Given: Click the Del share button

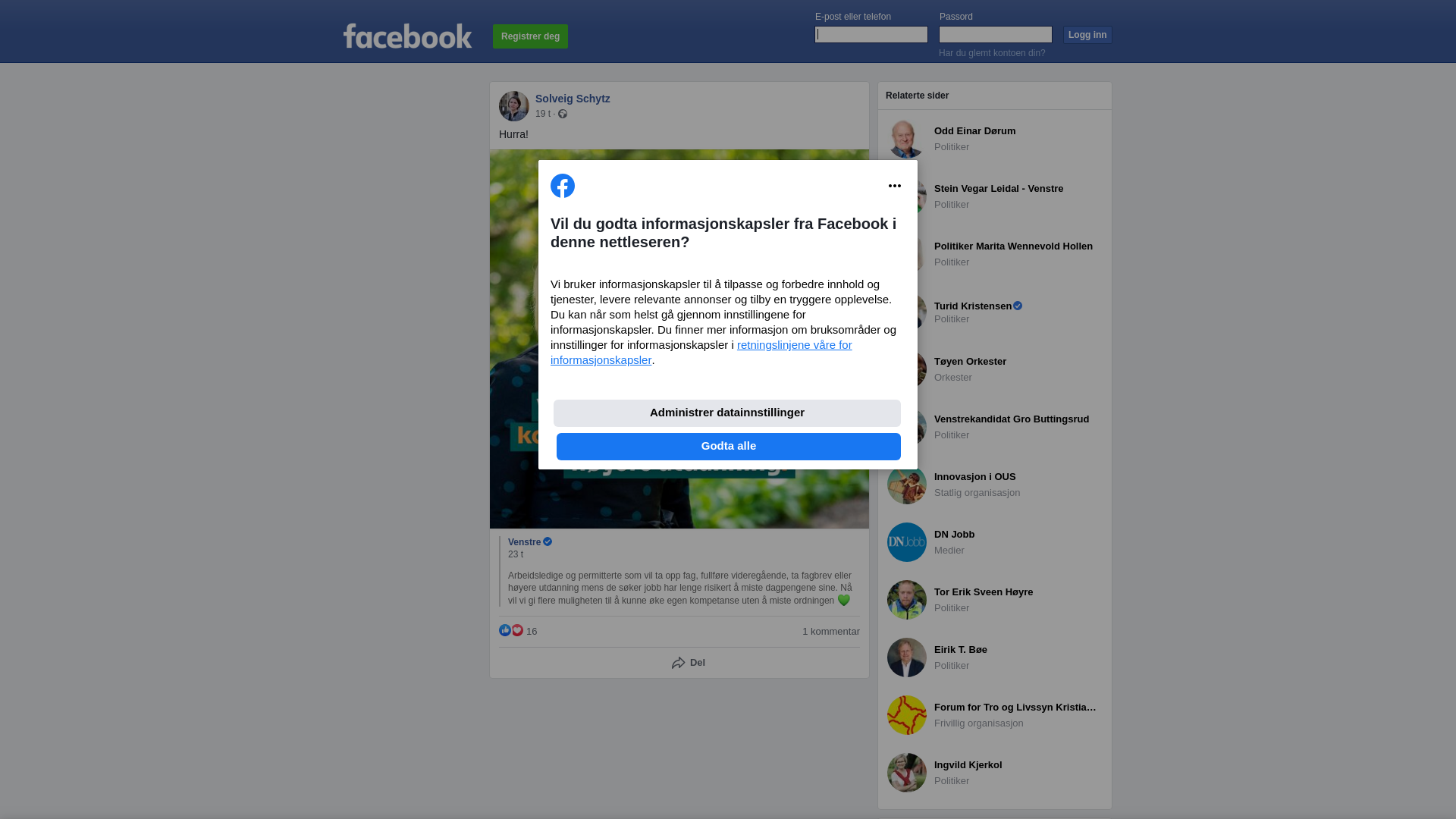Looking at the screenshot, I should [689, 663].
